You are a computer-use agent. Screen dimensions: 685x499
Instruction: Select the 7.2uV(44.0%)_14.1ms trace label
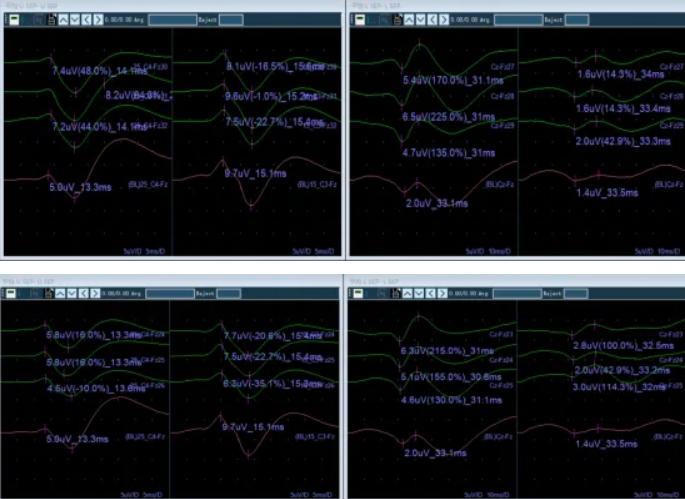(x=100, y=127)
